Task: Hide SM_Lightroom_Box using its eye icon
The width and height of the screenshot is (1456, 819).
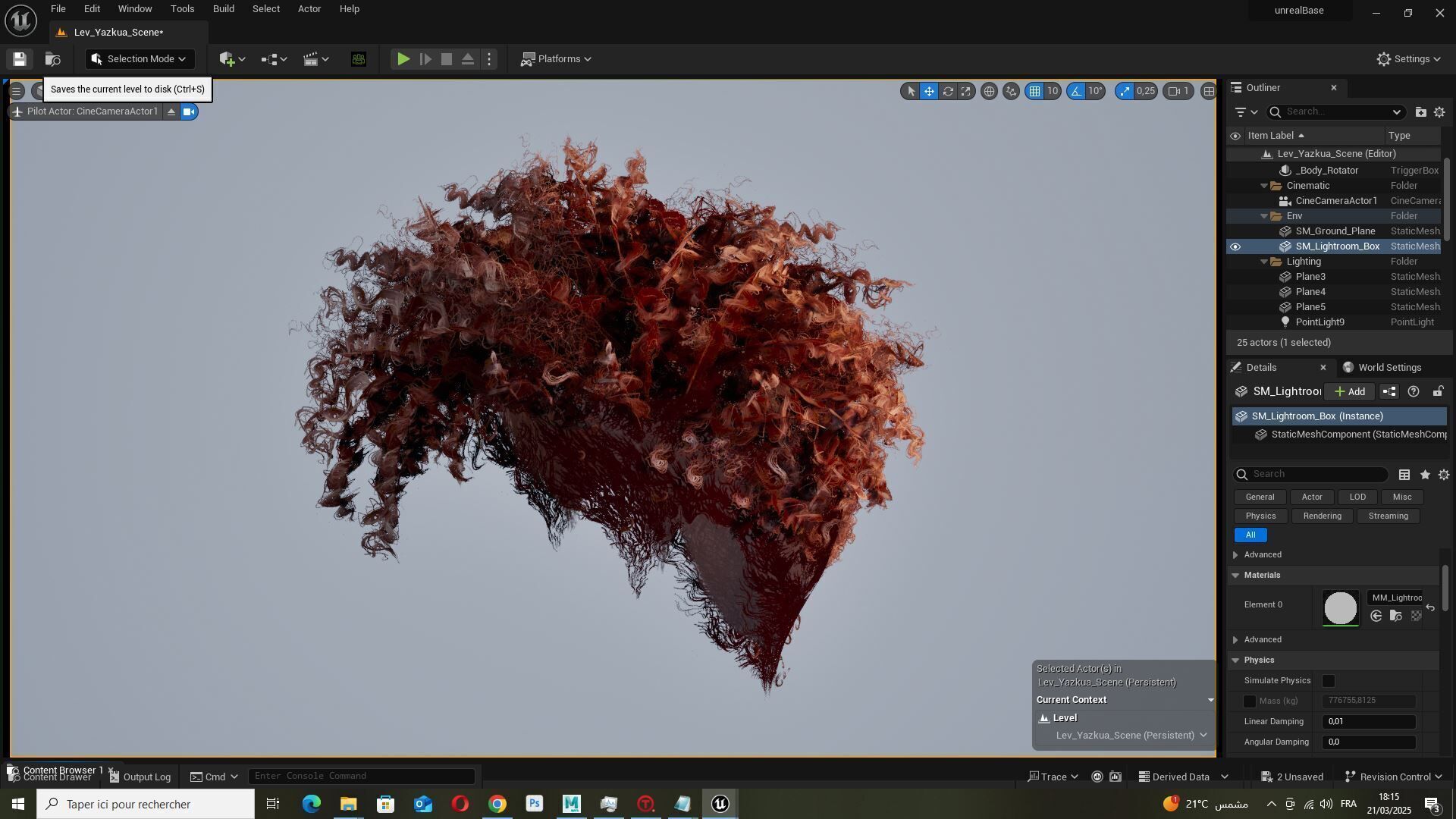Action: [1235, 246]
